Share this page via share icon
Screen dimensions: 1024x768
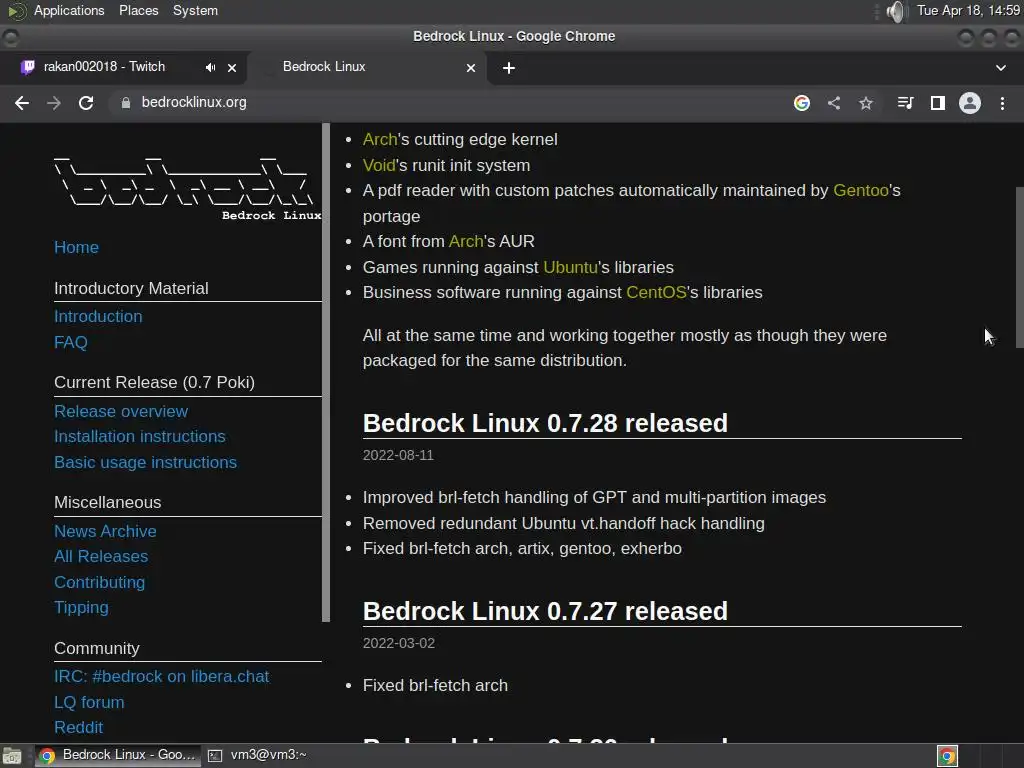pyautogui.click(x=834, y=103)
